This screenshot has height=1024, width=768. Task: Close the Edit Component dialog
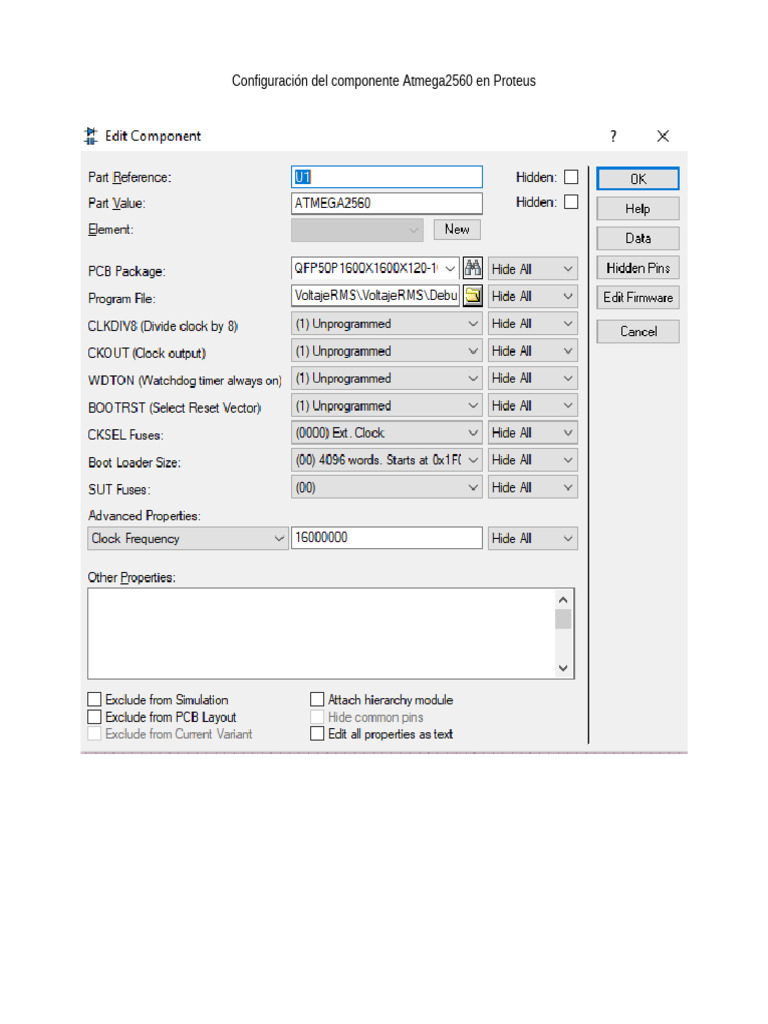(663, 136)
